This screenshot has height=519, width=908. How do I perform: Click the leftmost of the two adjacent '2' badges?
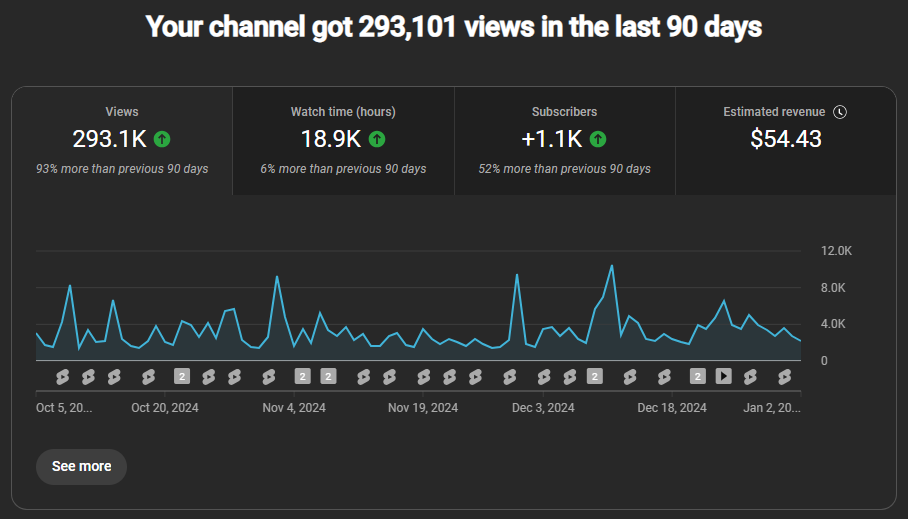tap(302, 376)
